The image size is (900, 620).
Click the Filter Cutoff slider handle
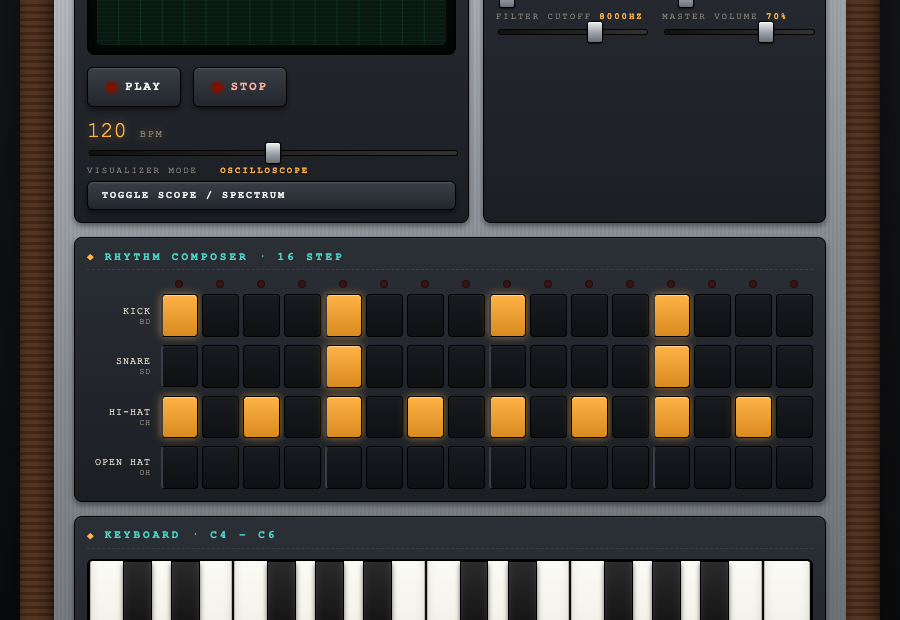click(x=595, y=32)
